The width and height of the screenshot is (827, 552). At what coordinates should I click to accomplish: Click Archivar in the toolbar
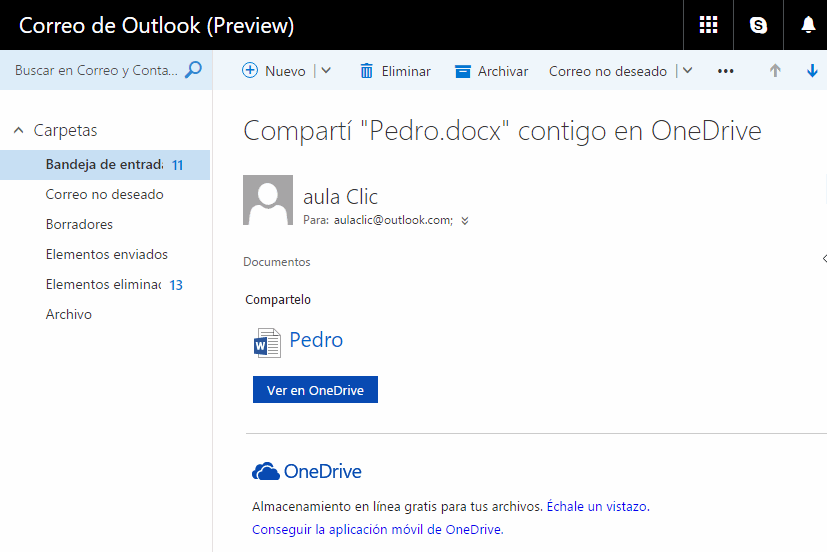click(491, 71)
